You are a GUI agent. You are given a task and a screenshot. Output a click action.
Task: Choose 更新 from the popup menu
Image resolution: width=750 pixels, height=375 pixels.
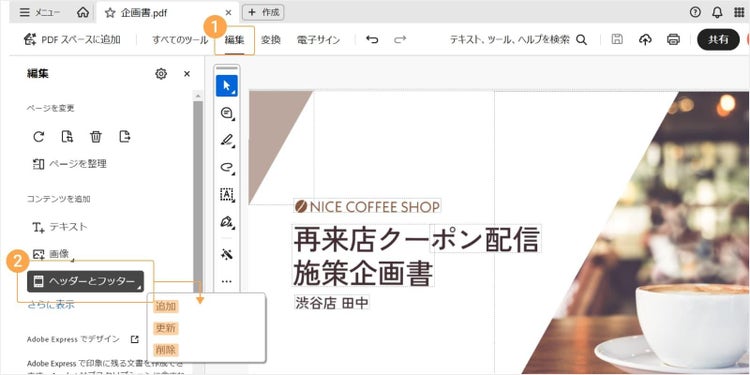coord(165,328)
